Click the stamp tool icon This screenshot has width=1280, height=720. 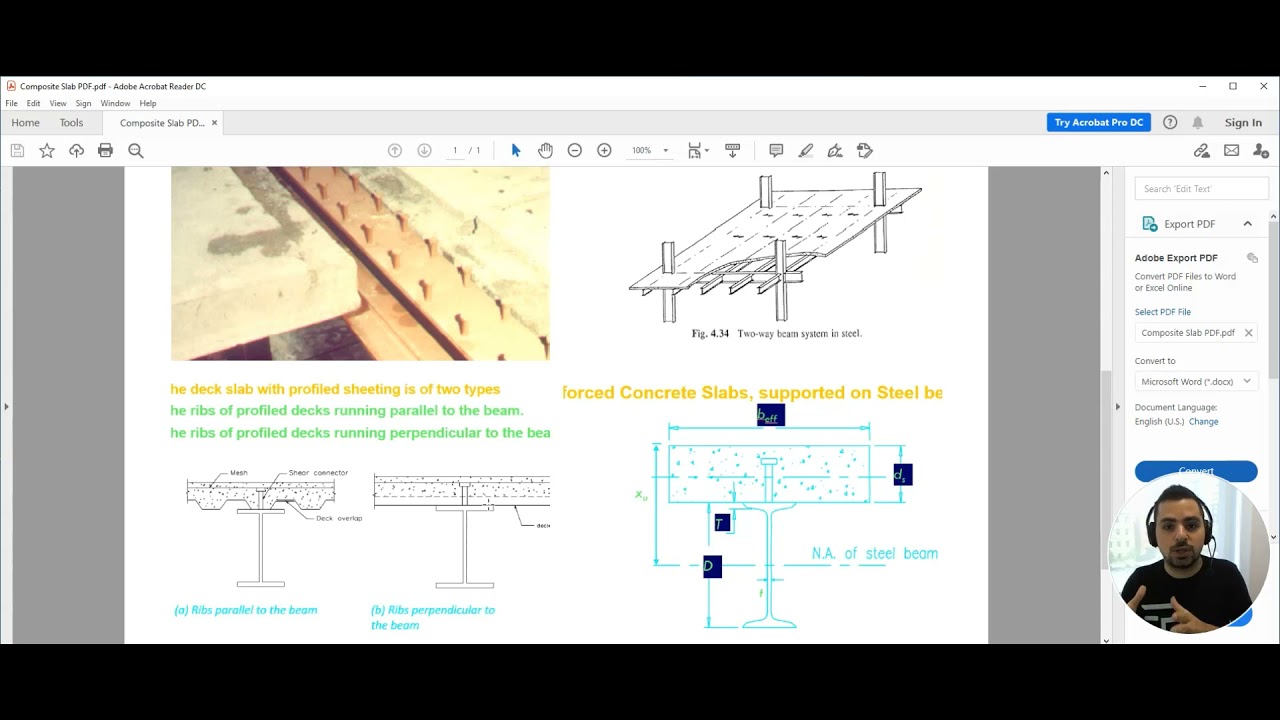pos(865,150)
